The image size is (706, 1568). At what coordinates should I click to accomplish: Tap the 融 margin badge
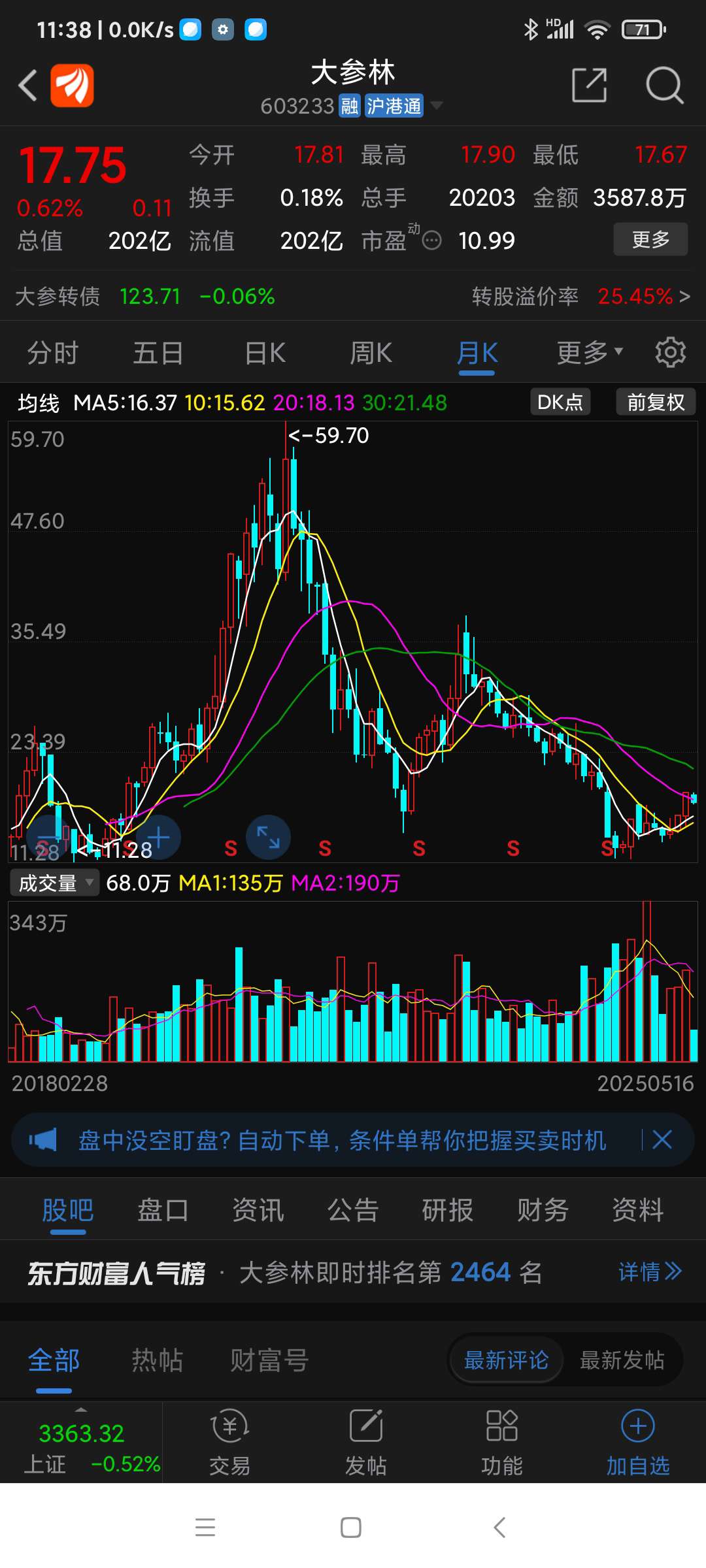(x=350, y=106)
